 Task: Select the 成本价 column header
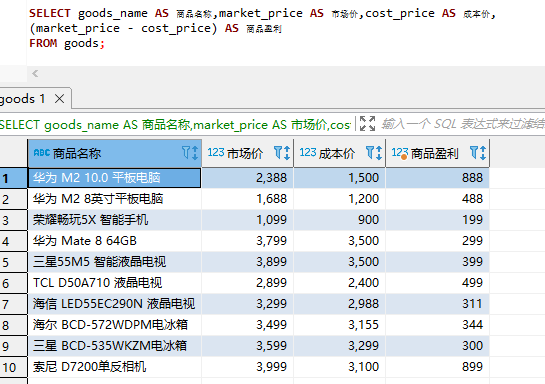(x=340, y=153)
